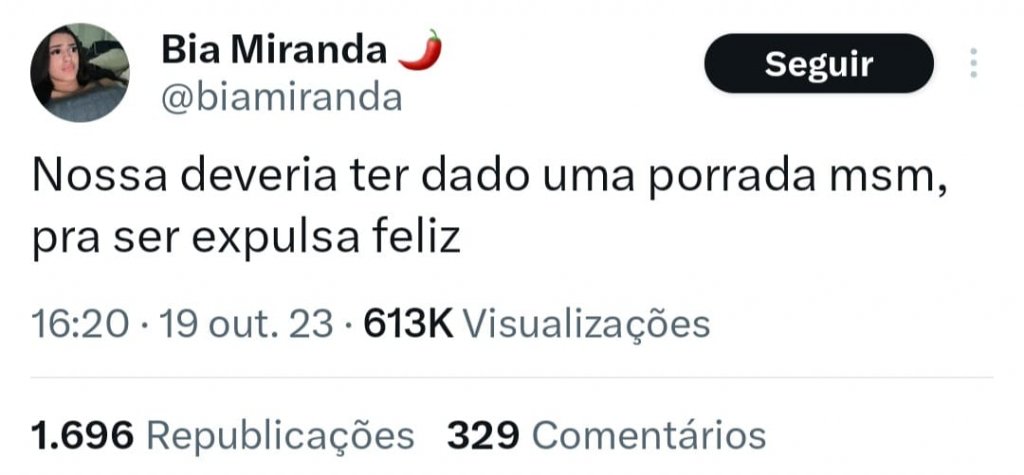Click the 16:20 timestamp
This screenshot has height=475, width=1024.
[80, 324]
